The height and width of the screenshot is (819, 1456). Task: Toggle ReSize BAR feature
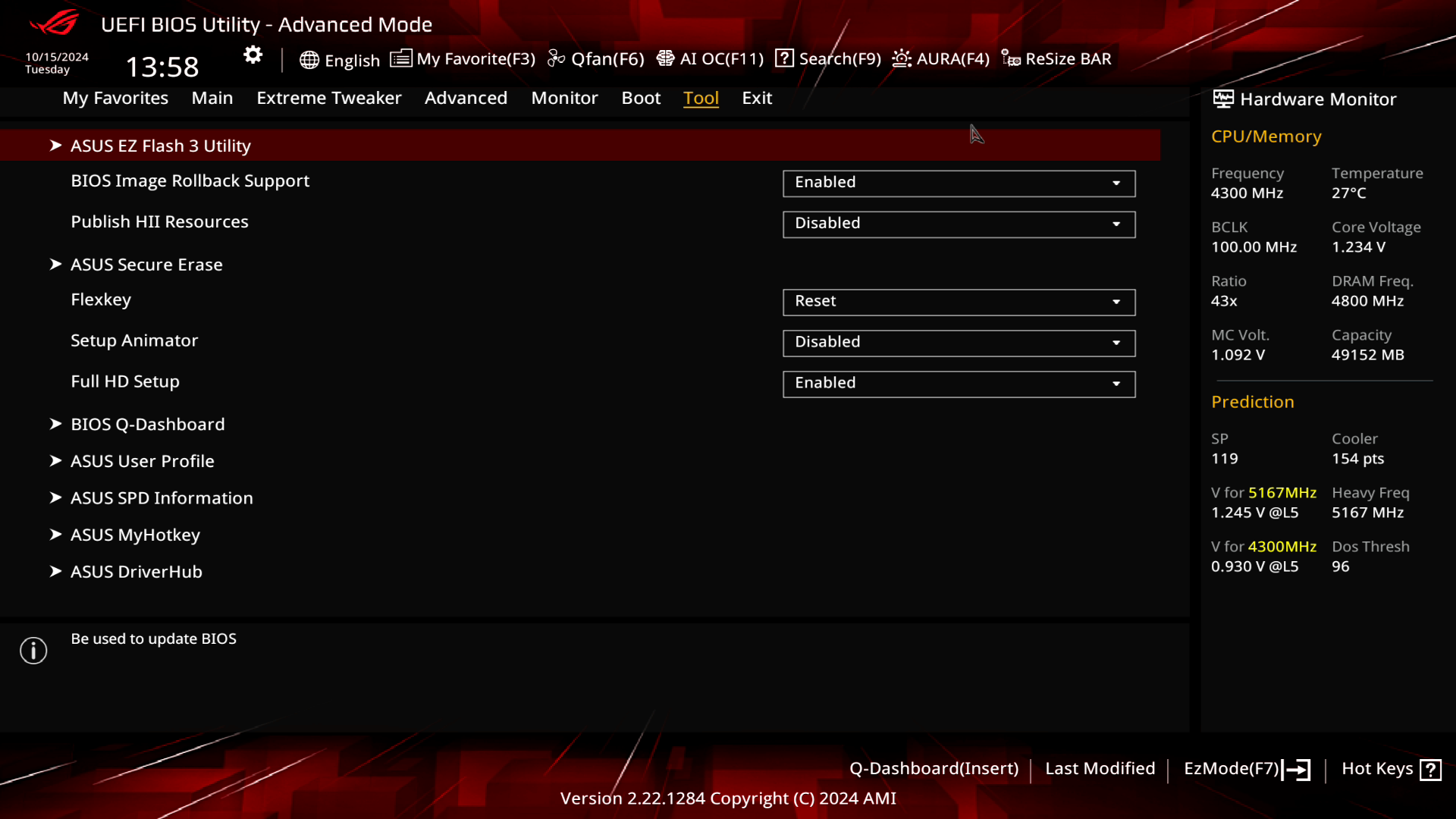pos(1058,58)
